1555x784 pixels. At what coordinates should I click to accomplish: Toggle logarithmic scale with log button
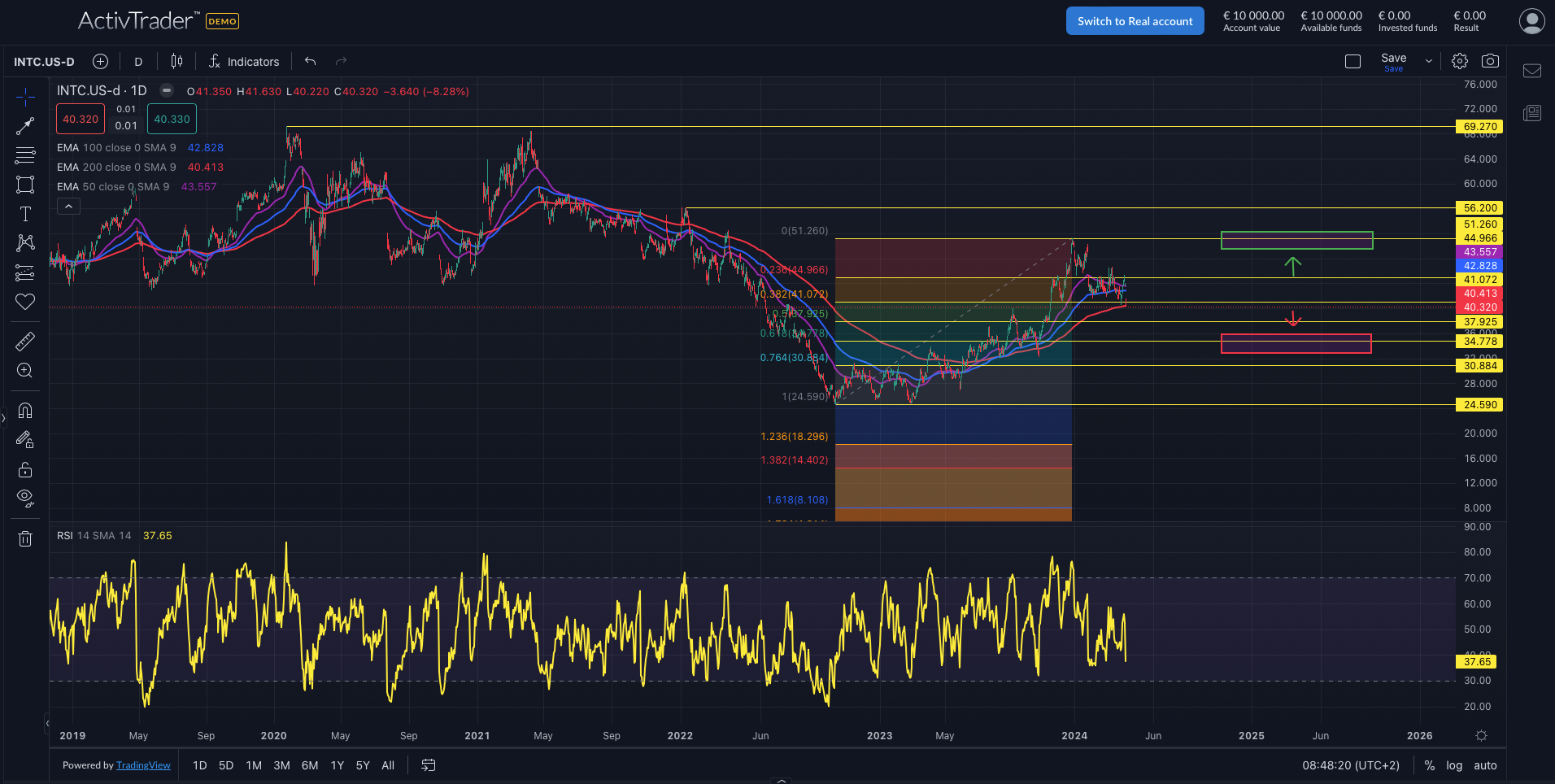(1454, 765)
